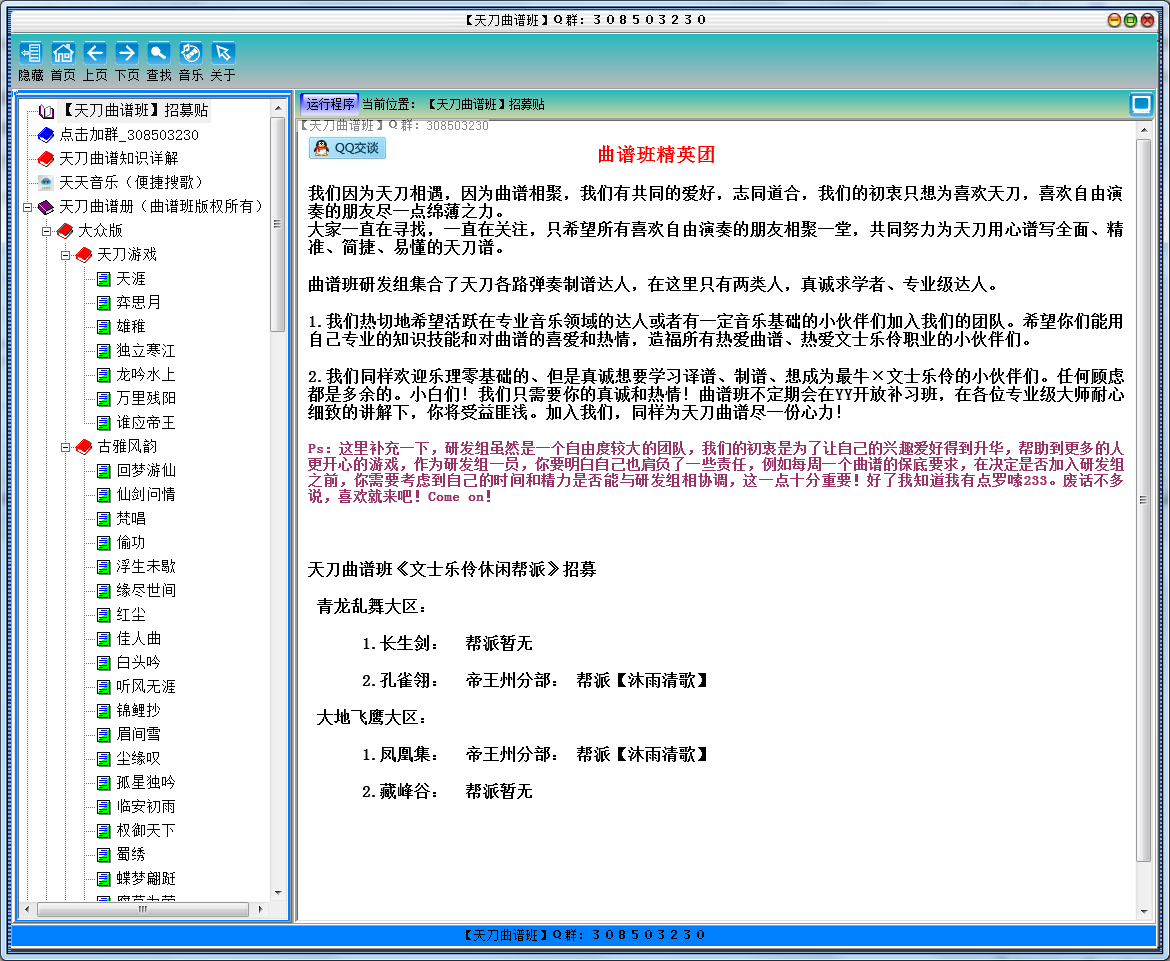Click the tree panel horizontal scrollbar thumb

click(143, 910)
